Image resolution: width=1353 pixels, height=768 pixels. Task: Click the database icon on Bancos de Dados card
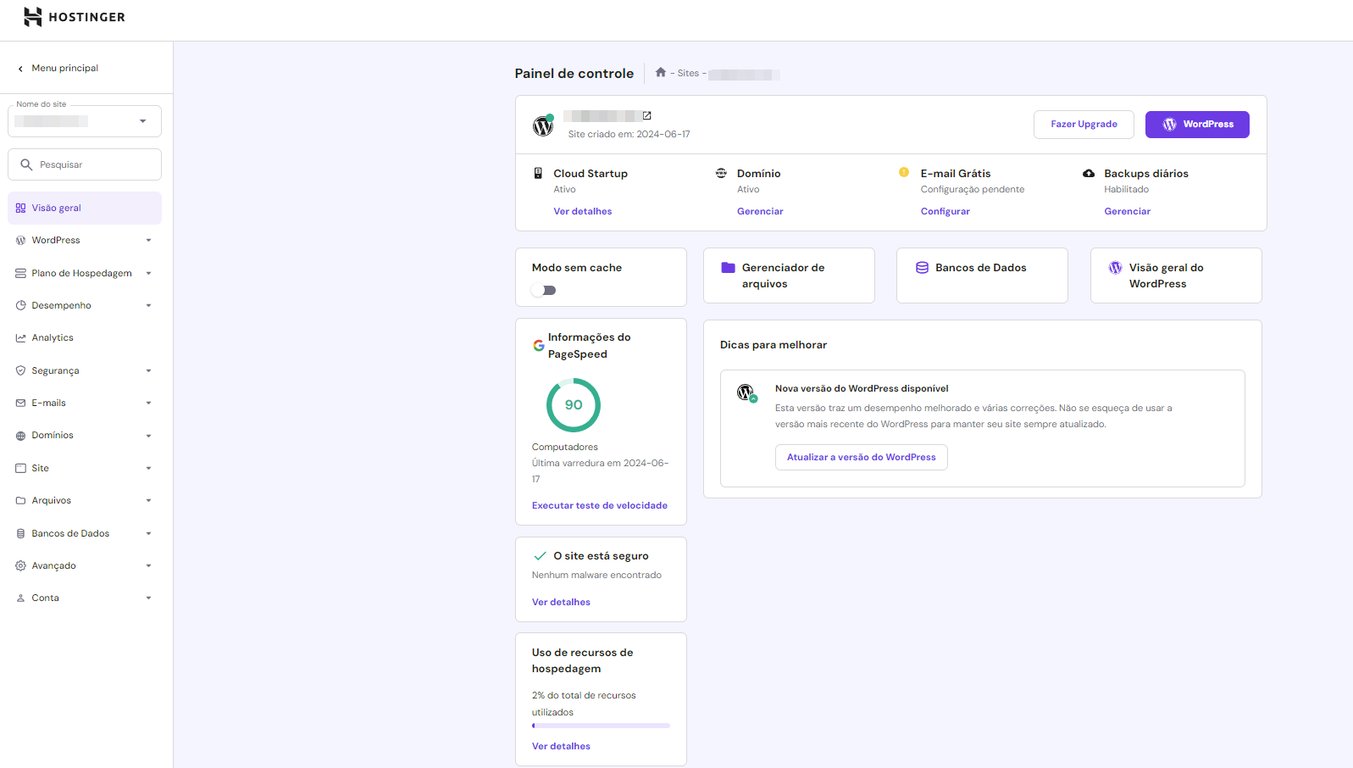click(x=919, y=267)
